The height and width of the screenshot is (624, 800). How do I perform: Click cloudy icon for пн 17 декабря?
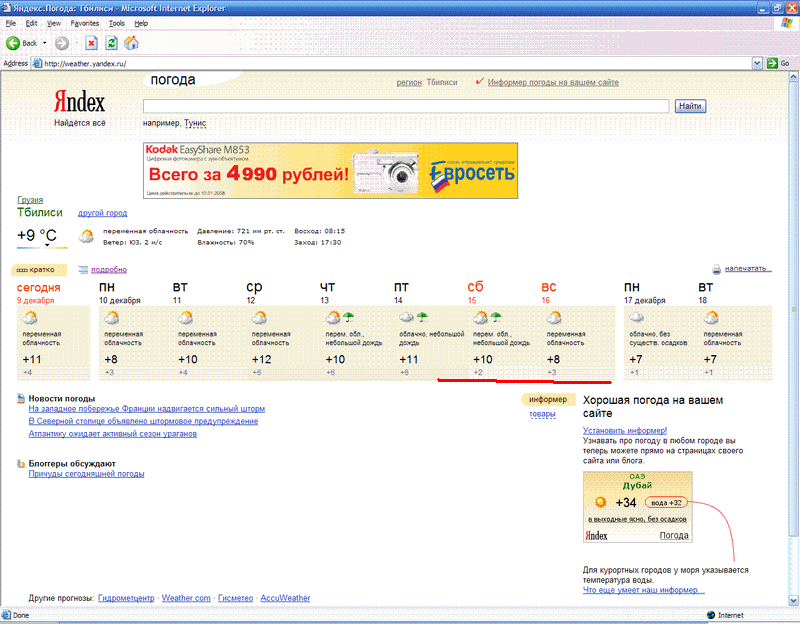click(x=636, y=317)
